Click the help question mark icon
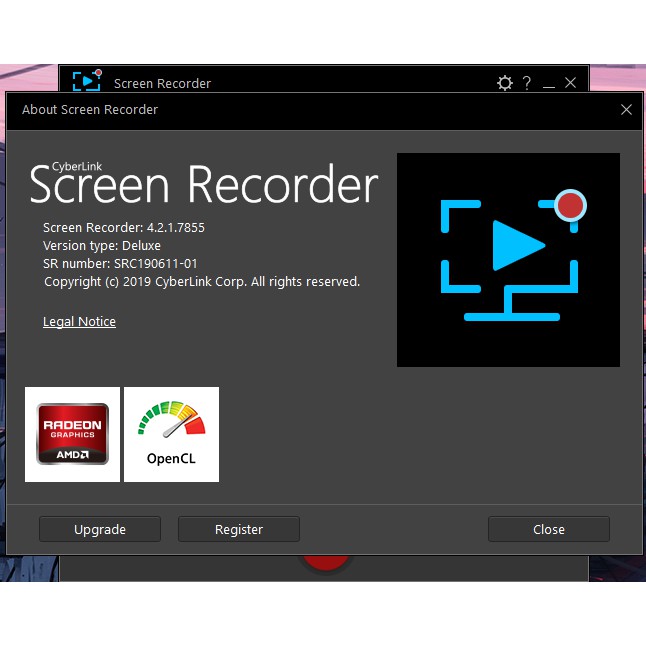Image resolution: width=646 pixels, height=646 pixels. click(527, 83)
